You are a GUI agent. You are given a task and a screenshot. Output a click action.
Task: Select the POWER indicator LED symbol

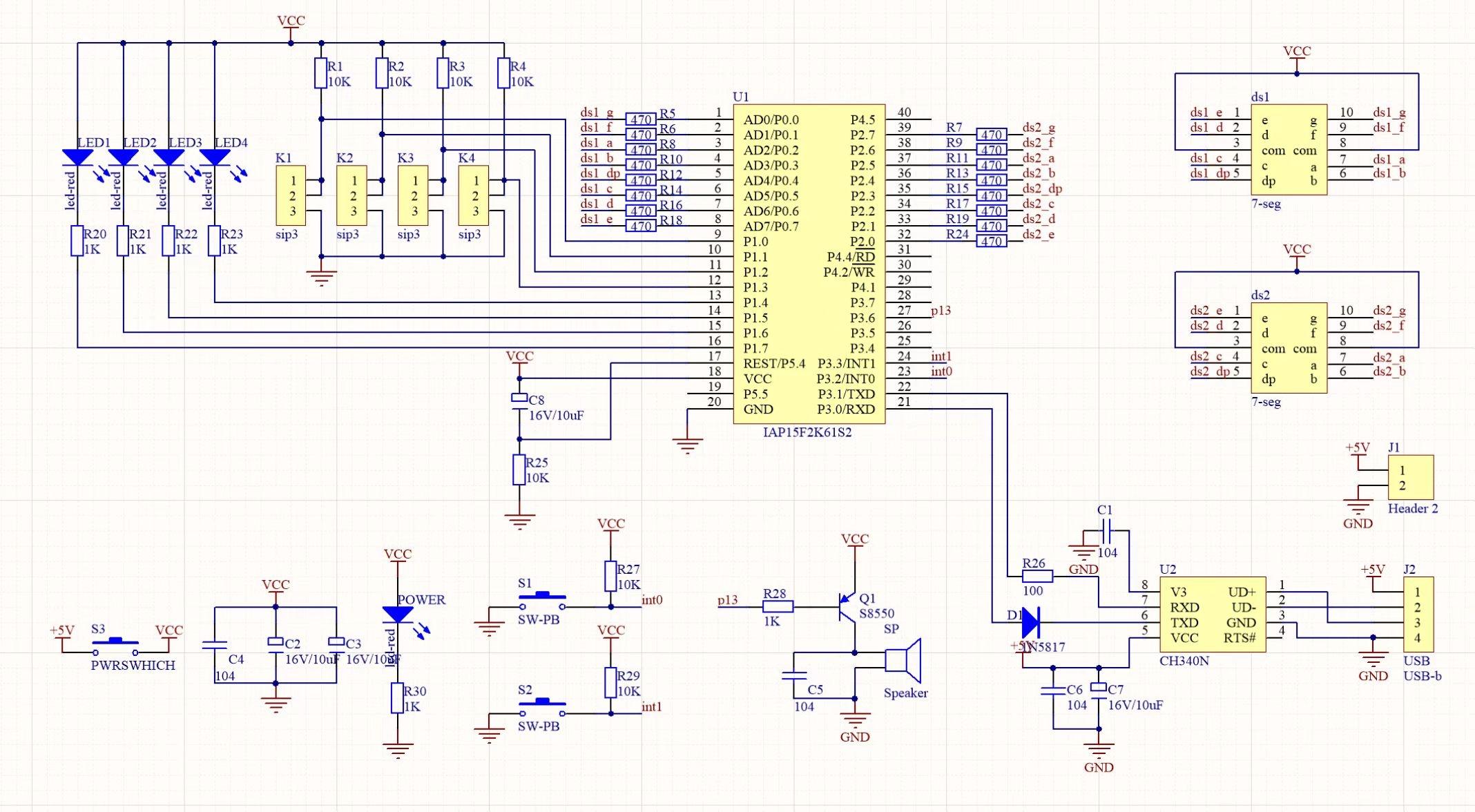398,614
